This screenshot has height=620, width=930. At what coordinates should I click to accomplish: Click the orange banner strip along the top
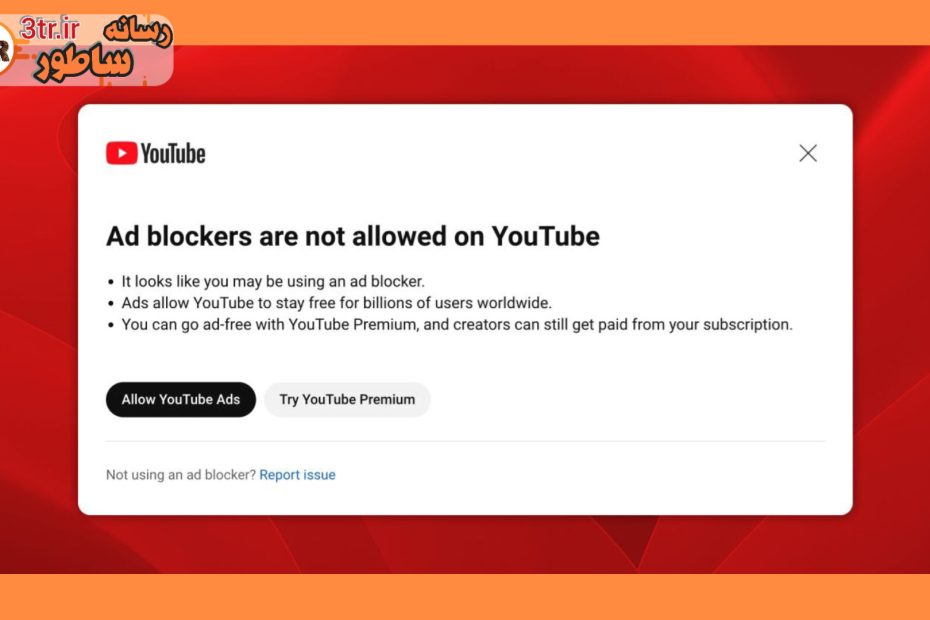[x=550, y=20]
